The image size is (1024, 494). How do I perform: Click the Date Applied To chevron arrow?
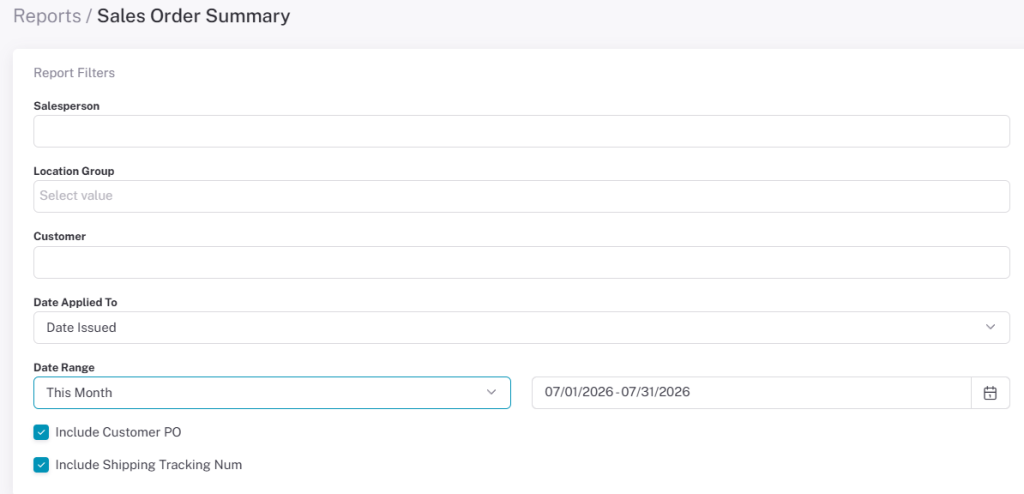(x=990, y=327)
